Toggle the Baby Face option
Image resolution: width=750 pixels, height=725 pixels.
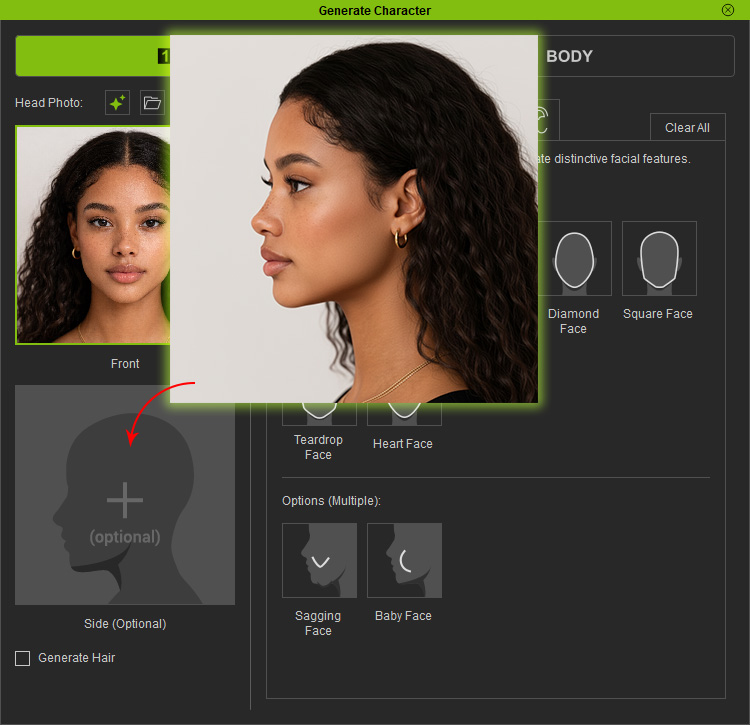click(404, 560)
